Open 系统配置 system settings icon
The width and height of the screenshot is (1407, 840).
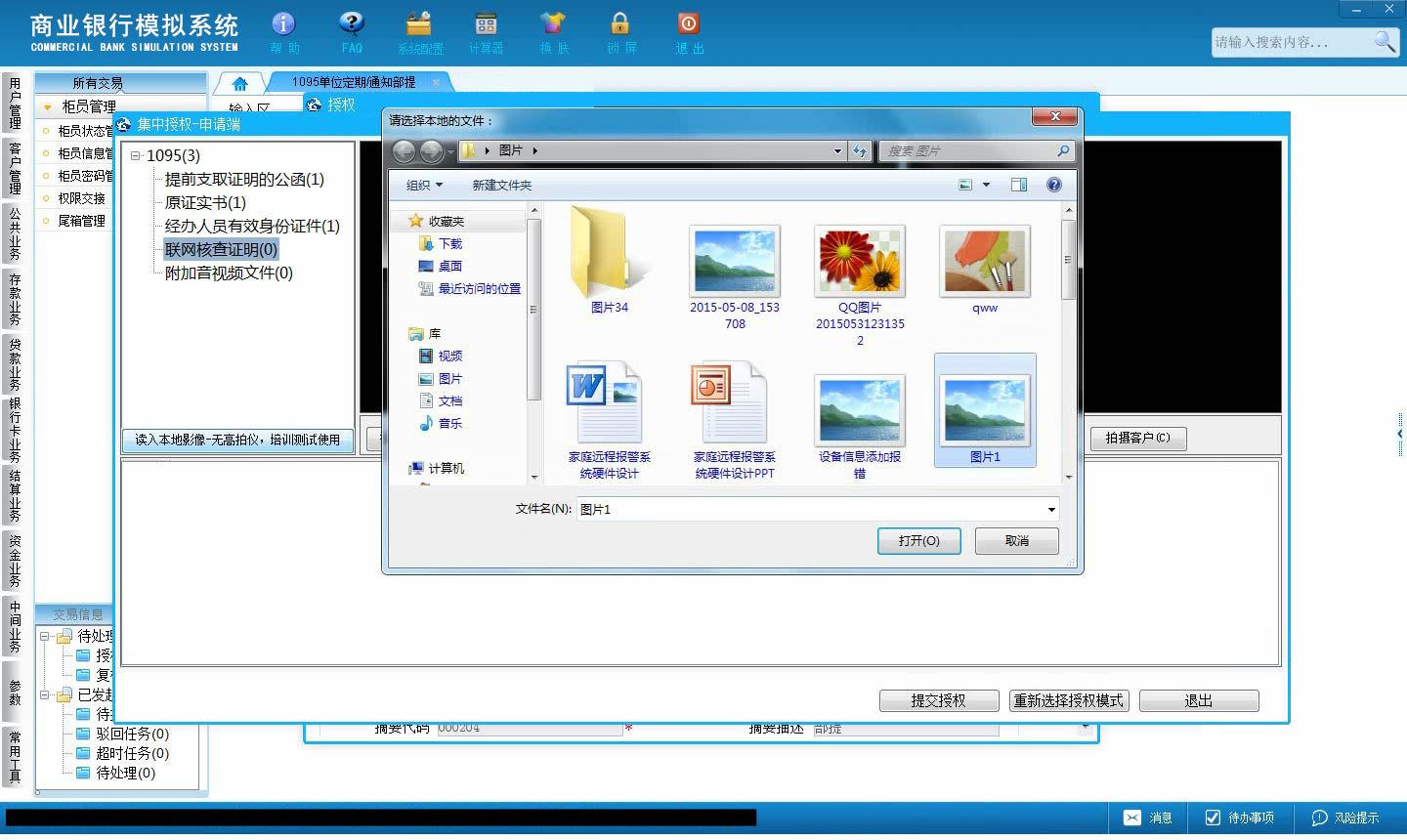pos(419,23)
